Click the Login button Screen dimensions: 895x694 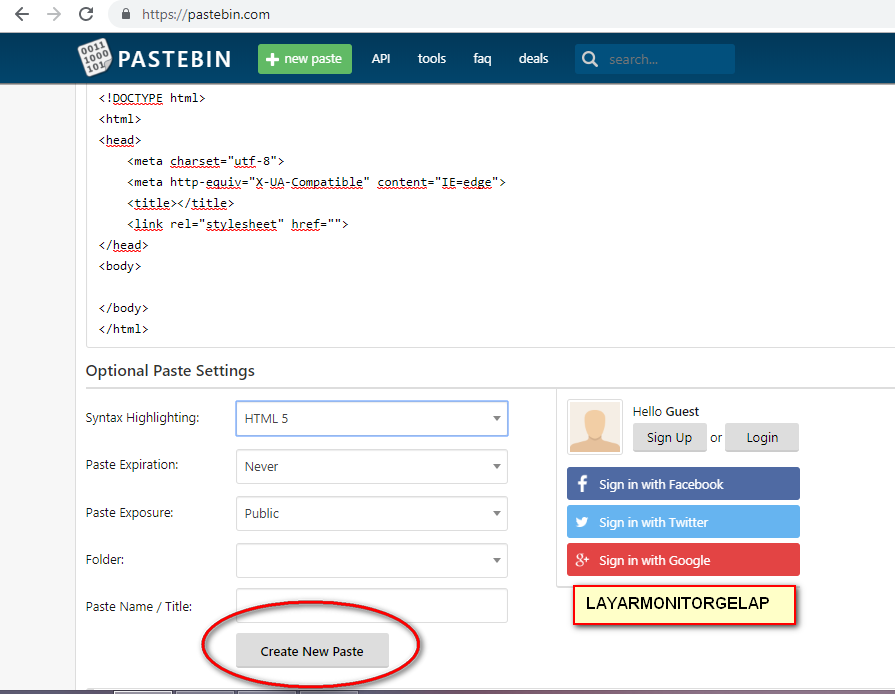pos(761,437)
